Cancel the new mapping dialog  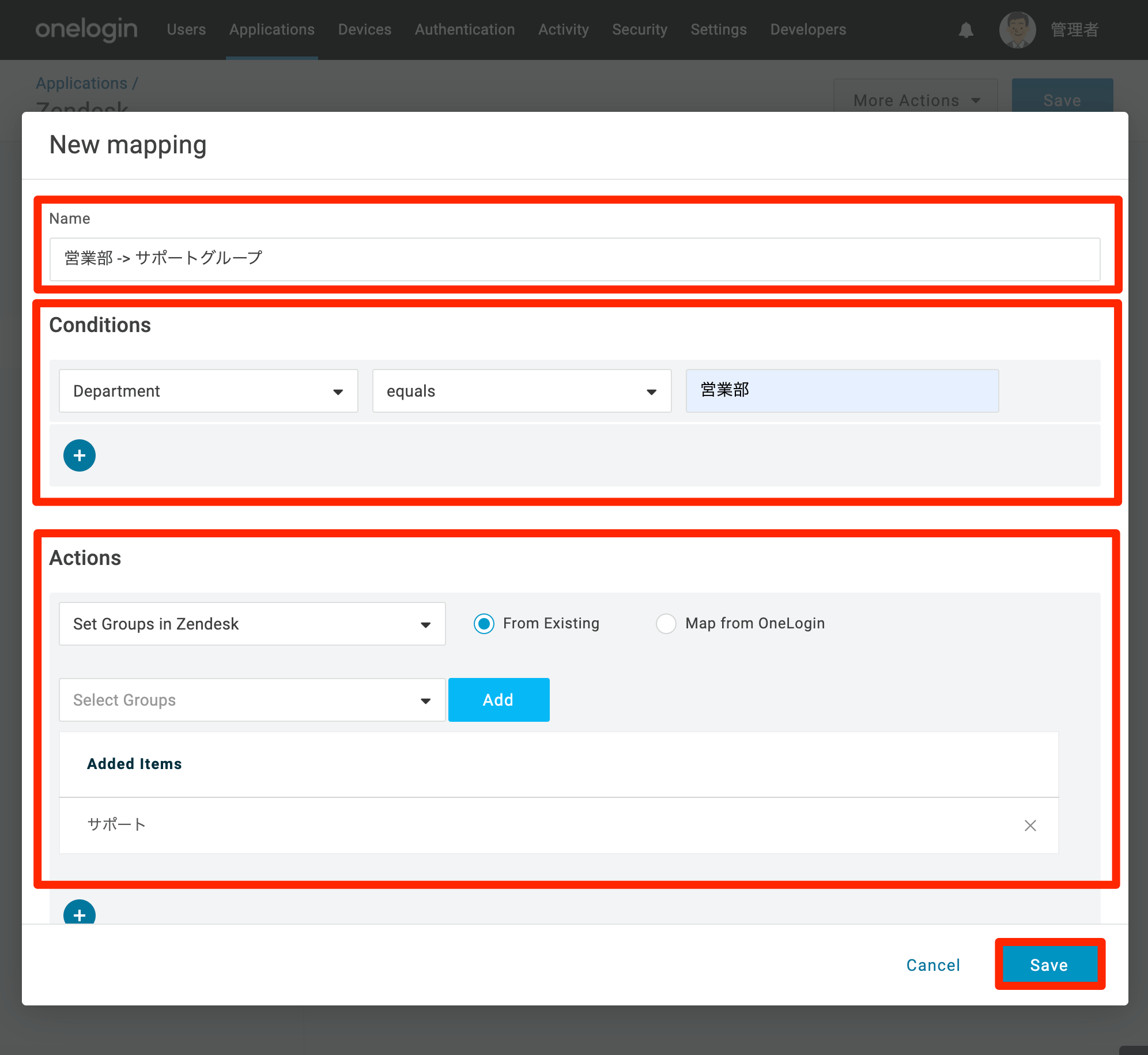click(933, 965)
